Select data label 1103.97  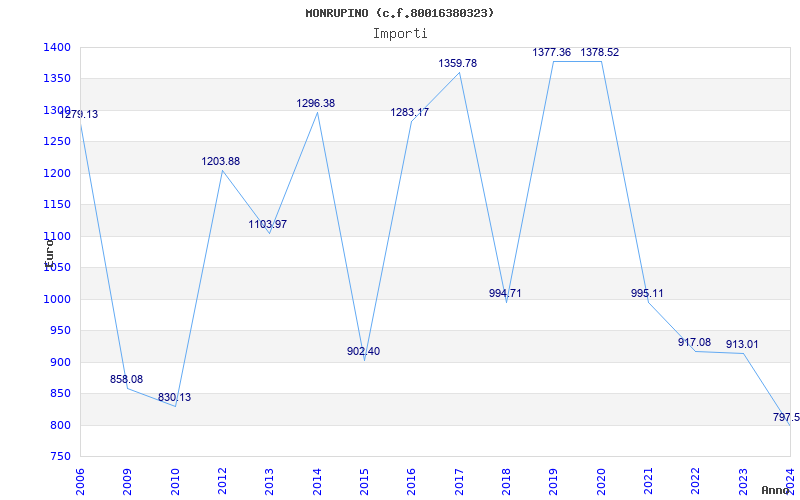[x=268, y=224]
